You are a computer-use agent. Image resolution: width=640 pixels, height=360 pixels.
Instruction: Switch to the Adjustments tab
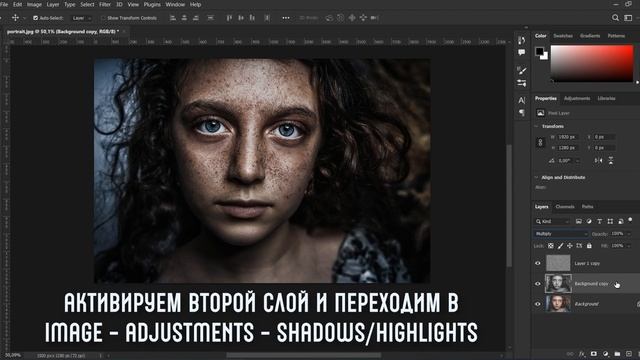pyautogui.click(x=577, y=98)
